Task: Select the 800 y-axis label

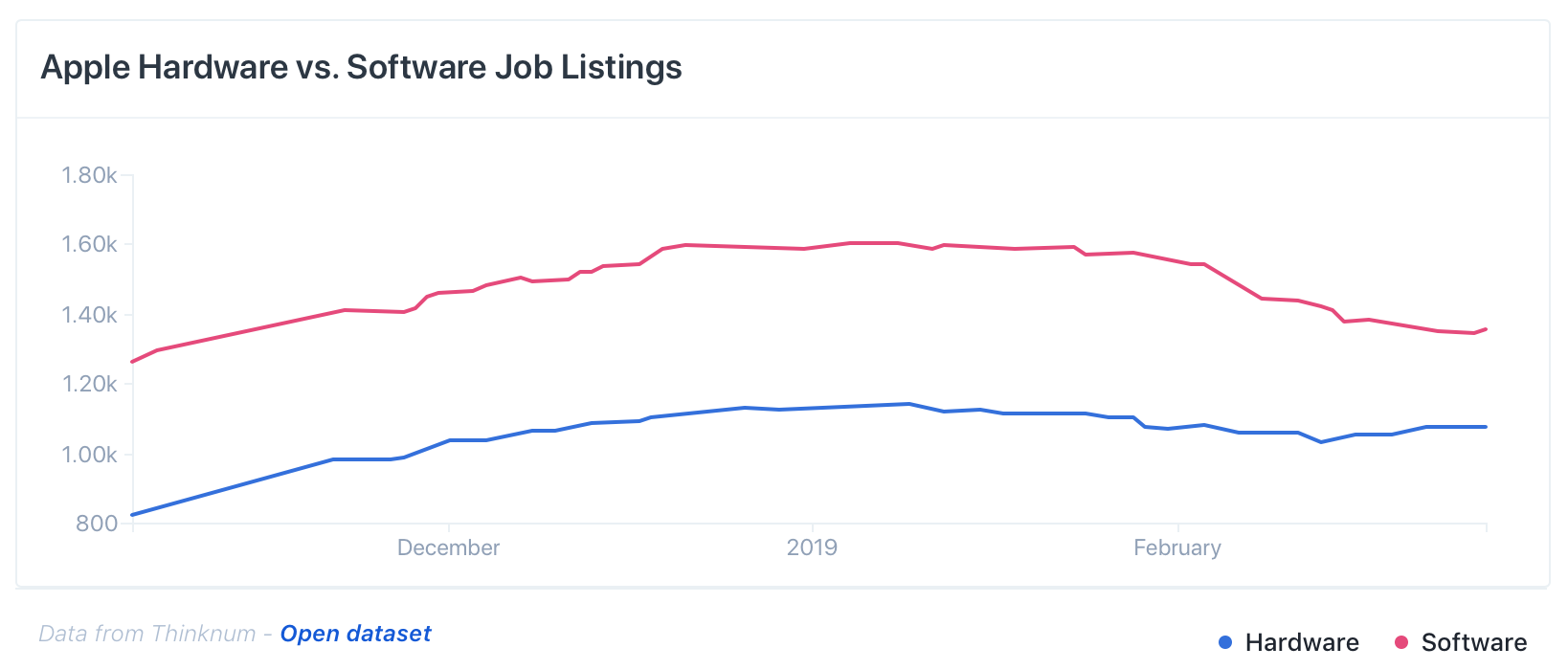Action: pos(97,524)
